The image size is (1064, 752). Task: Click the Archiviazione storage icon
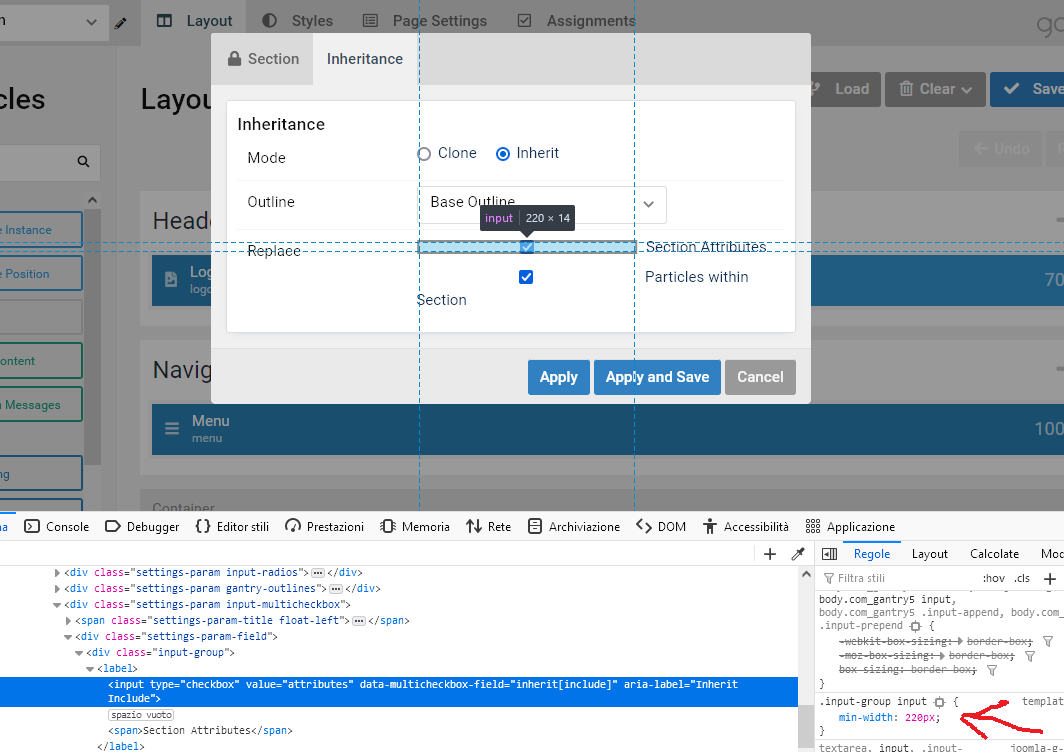(x=535, y=527)
